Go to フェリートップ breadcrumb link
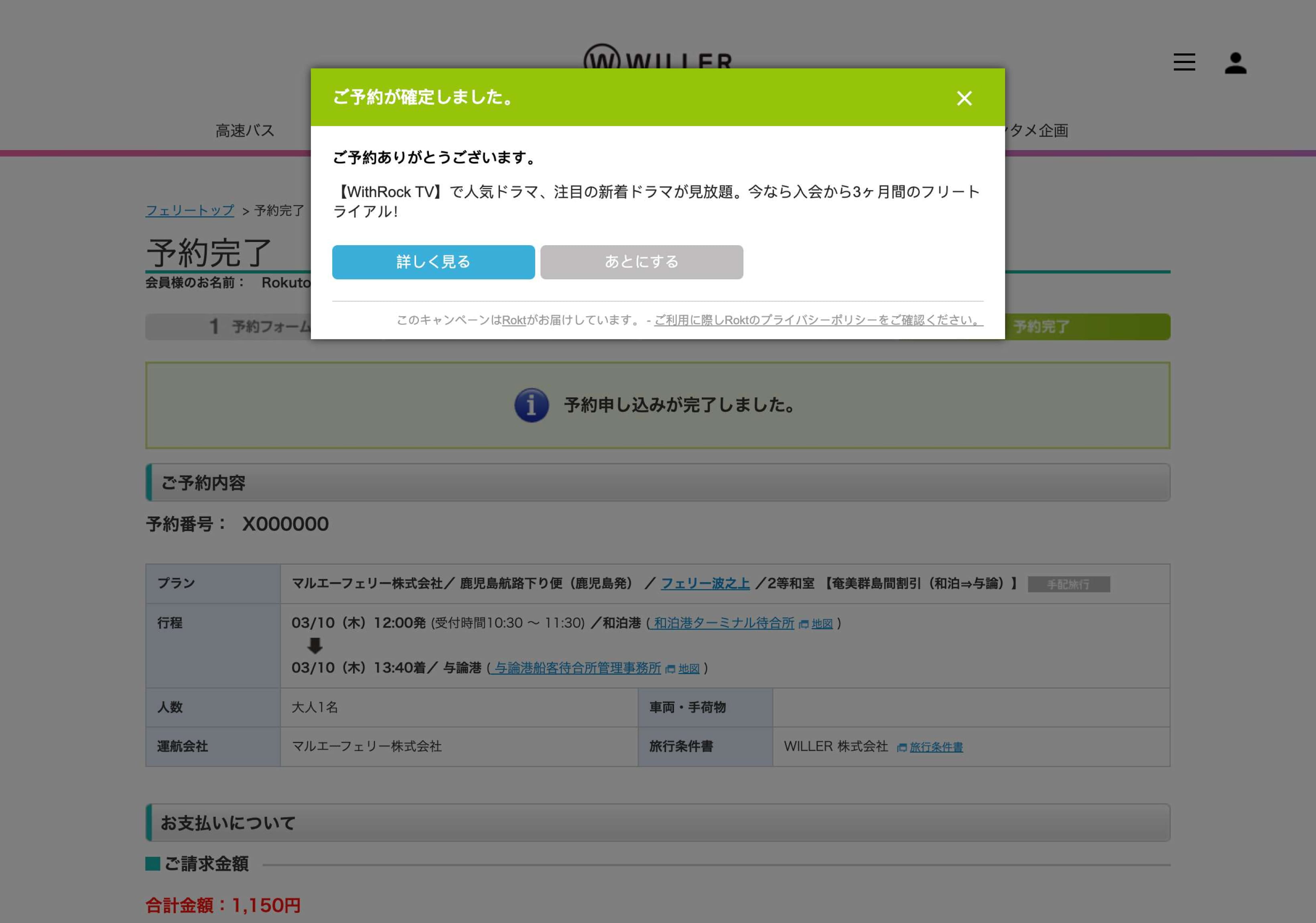Image resolution: width=1316 pixels, height=923 pixels. (x=190, y=210)
